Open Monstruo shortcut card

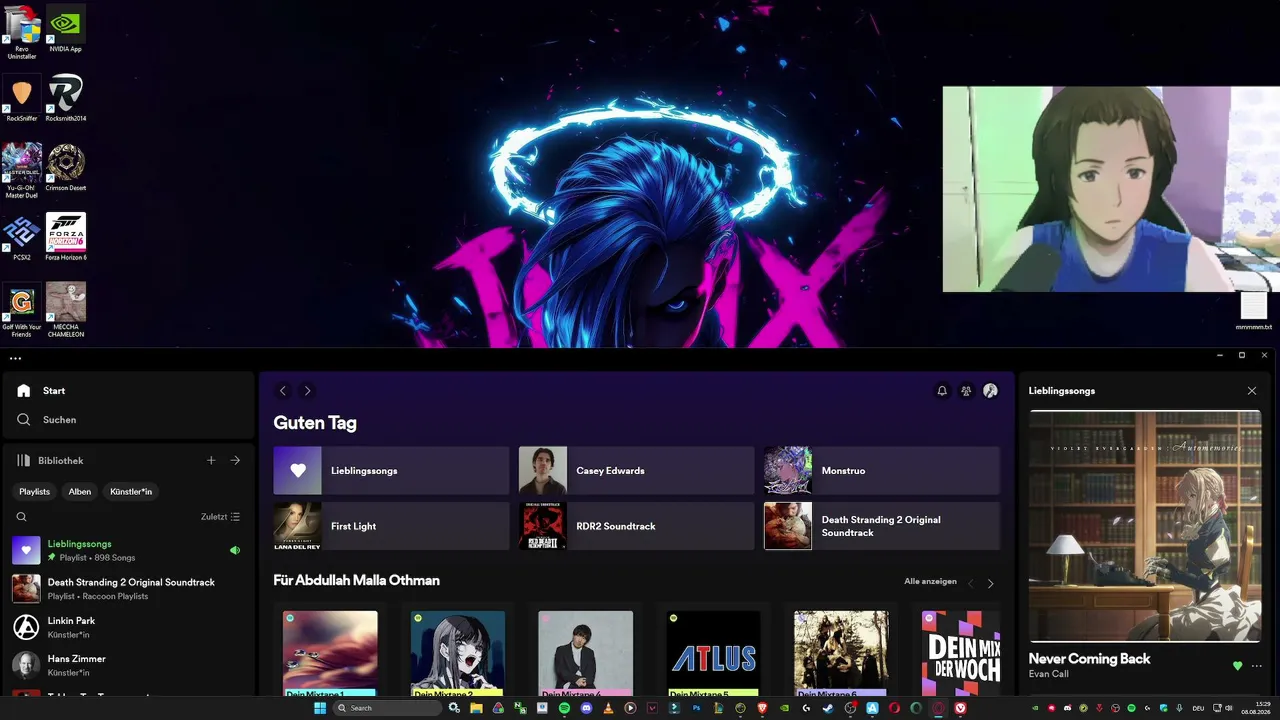tap(882, 471)
